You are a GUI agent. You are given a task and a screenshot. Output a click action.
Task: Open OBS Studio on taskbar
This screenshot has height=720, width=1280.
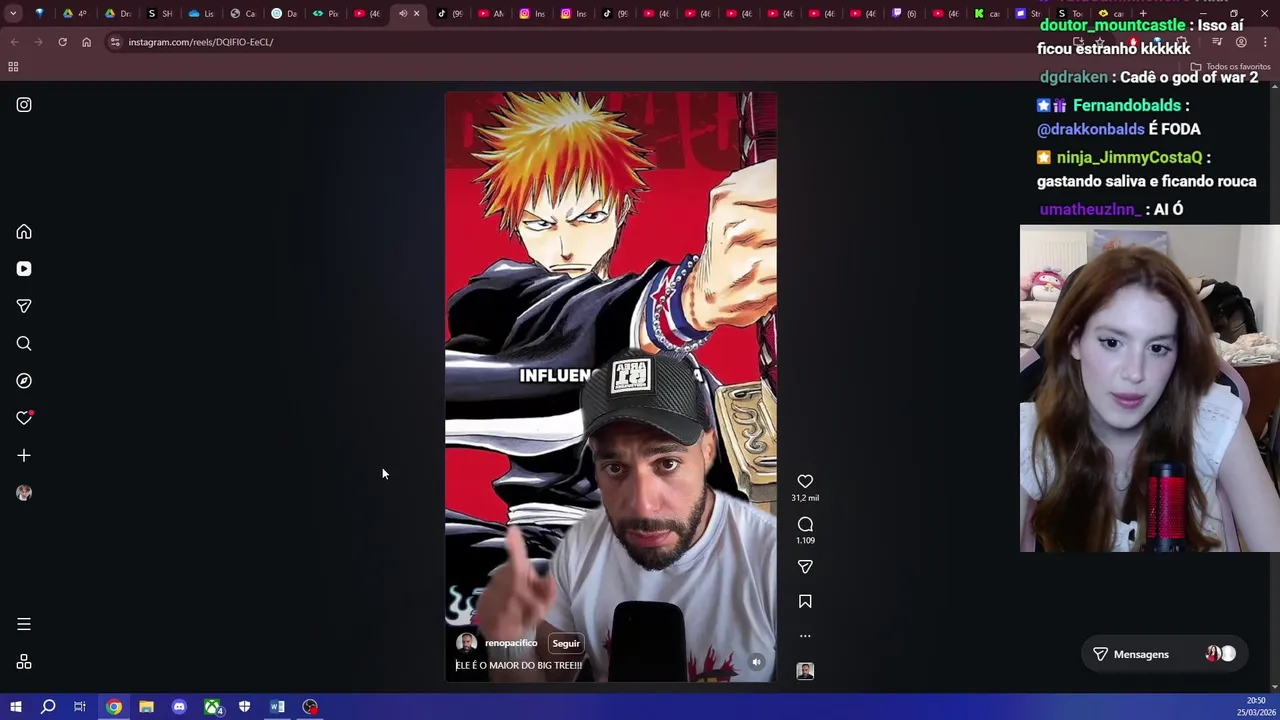tap(310, 707)
